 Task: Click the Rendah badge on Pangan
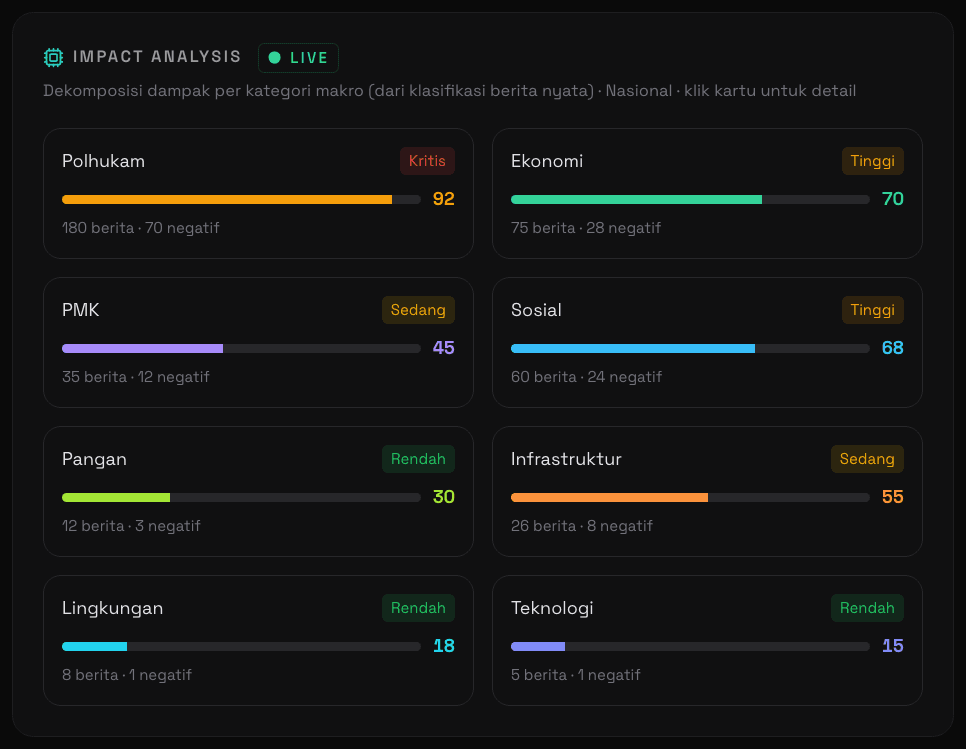pos(418,459)
